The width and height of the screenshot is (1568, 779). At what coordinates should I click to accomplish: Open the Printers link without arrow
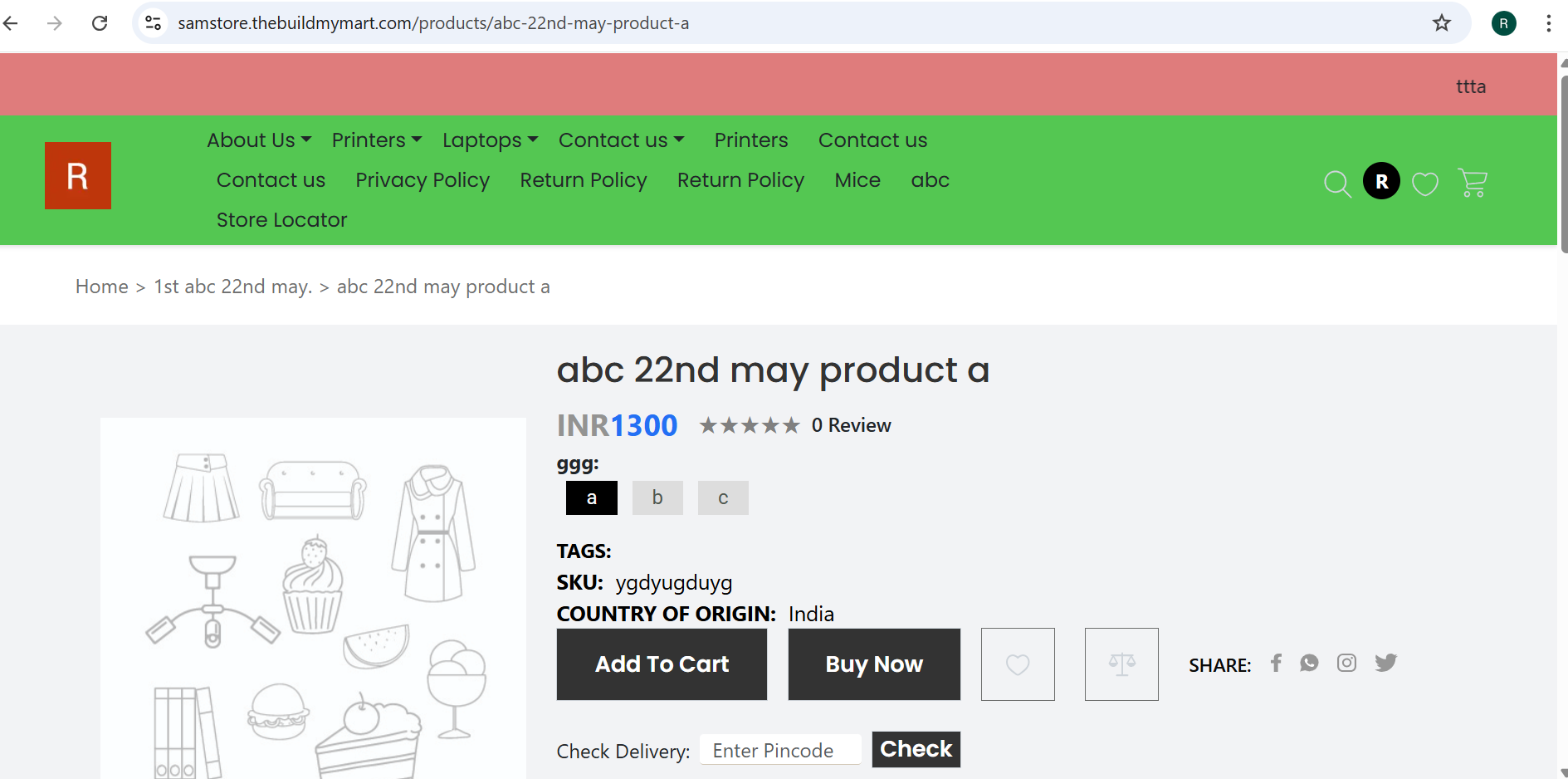pyautogui.click(x=751, y=140)
